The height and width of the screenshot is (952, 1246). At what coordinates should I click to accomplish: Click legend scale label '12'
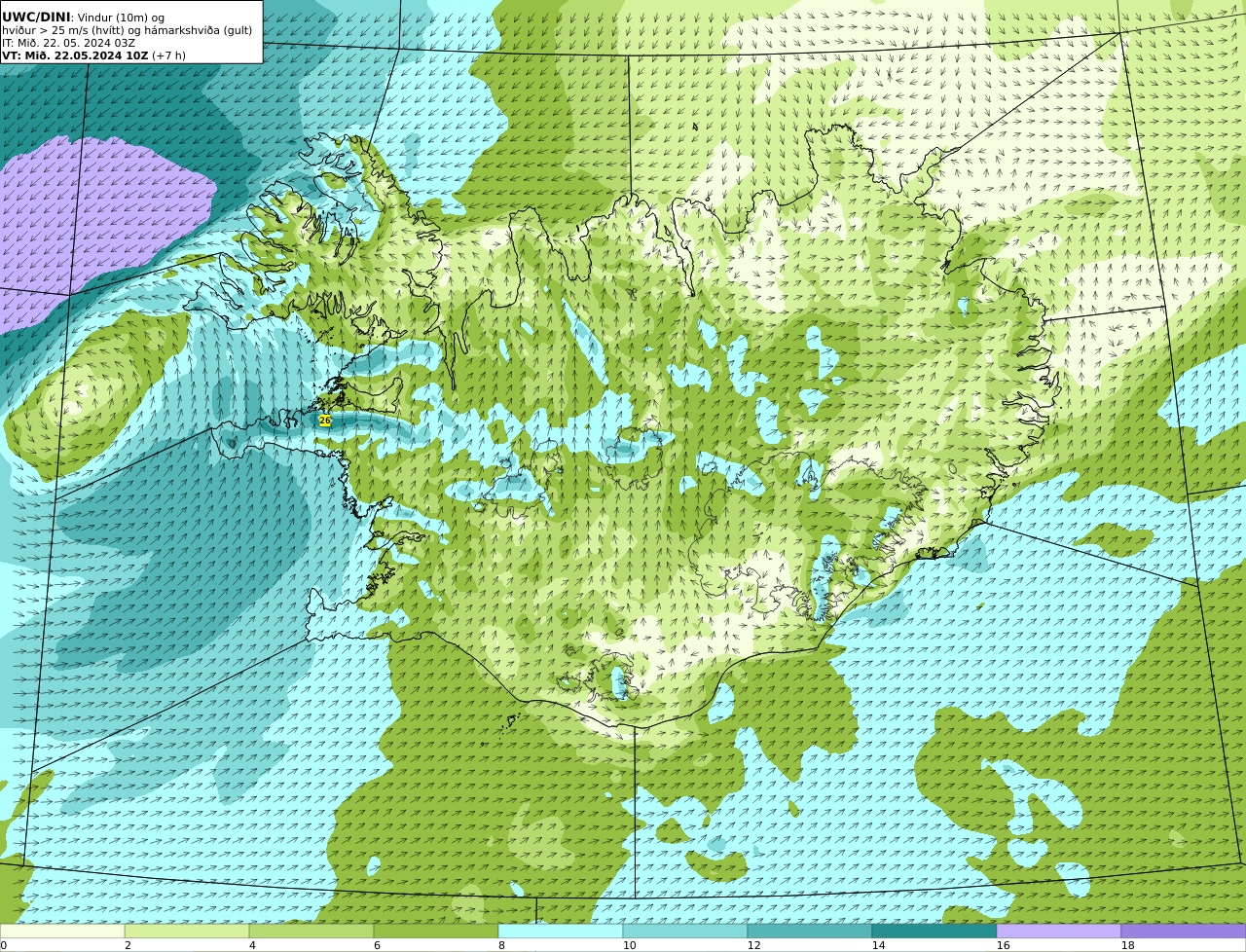[753, 945]
